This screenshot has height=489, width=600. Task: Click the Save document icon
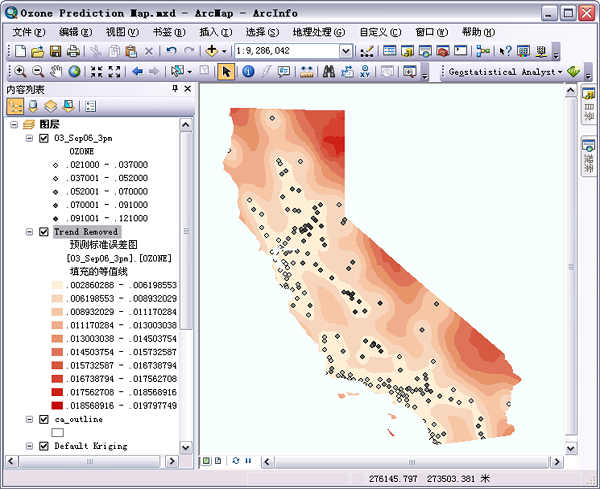[x=56, y=50]
